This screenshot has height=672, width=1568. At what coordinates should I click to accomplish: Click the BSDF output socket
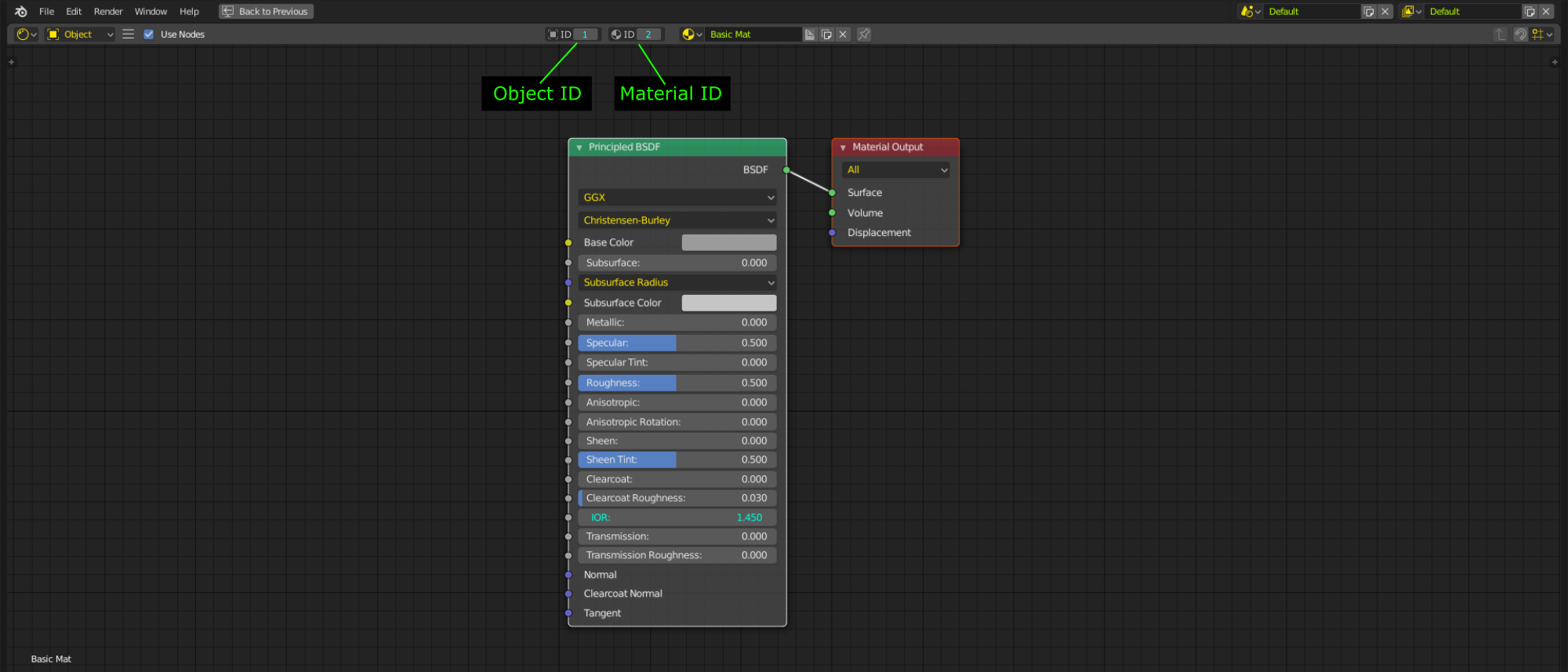[x=786, y=170]
